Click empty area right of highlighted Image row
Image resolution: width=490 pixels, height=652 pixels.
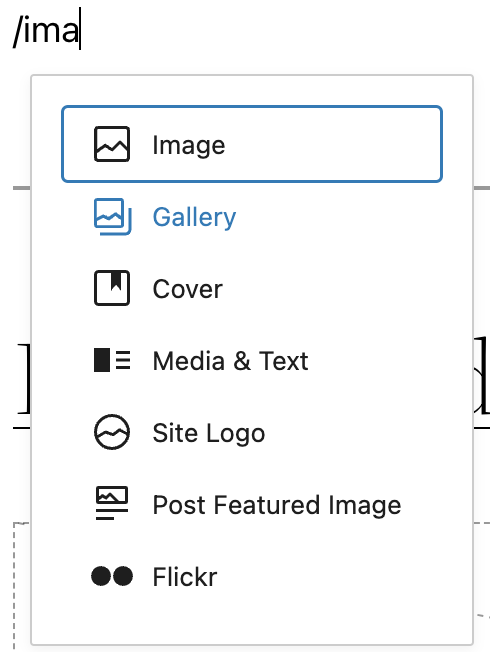333,144
